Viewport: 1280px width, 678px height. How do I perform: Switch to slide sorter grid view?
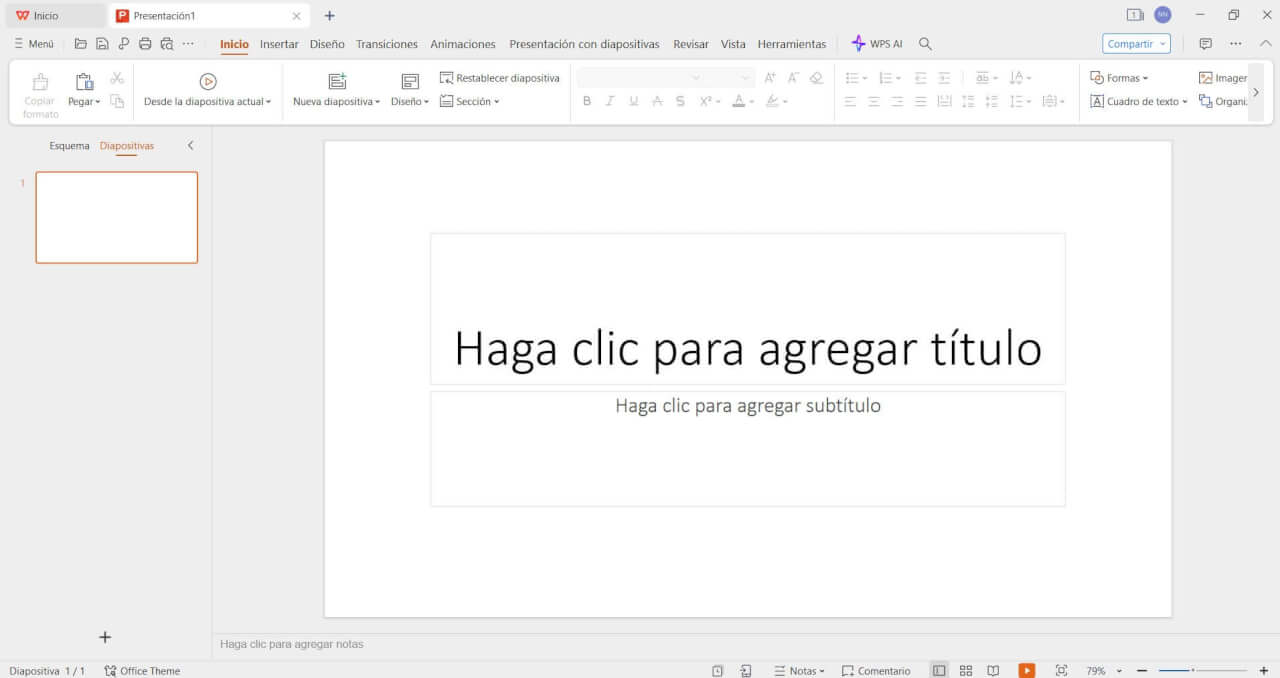tap(966, 670)
